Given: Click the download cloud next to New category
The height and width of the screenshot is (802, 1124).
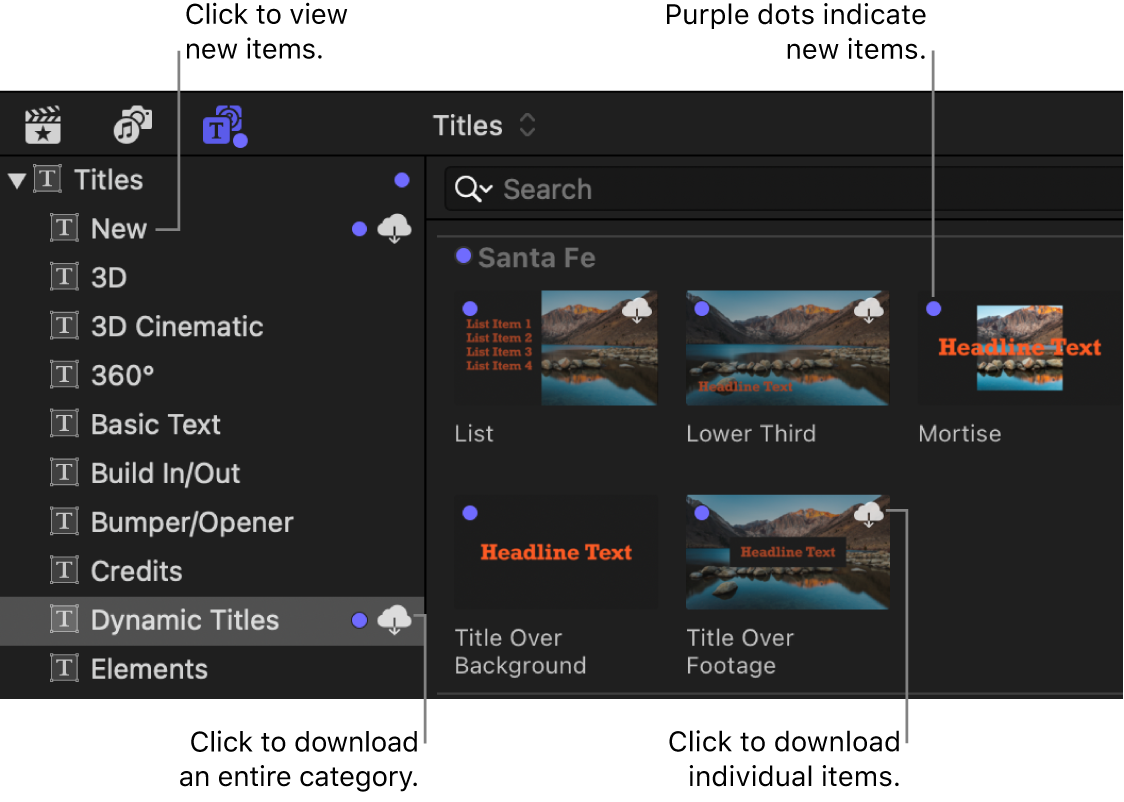Looking at the screenshot, I should pyautogui.click(x=394, y=228).
